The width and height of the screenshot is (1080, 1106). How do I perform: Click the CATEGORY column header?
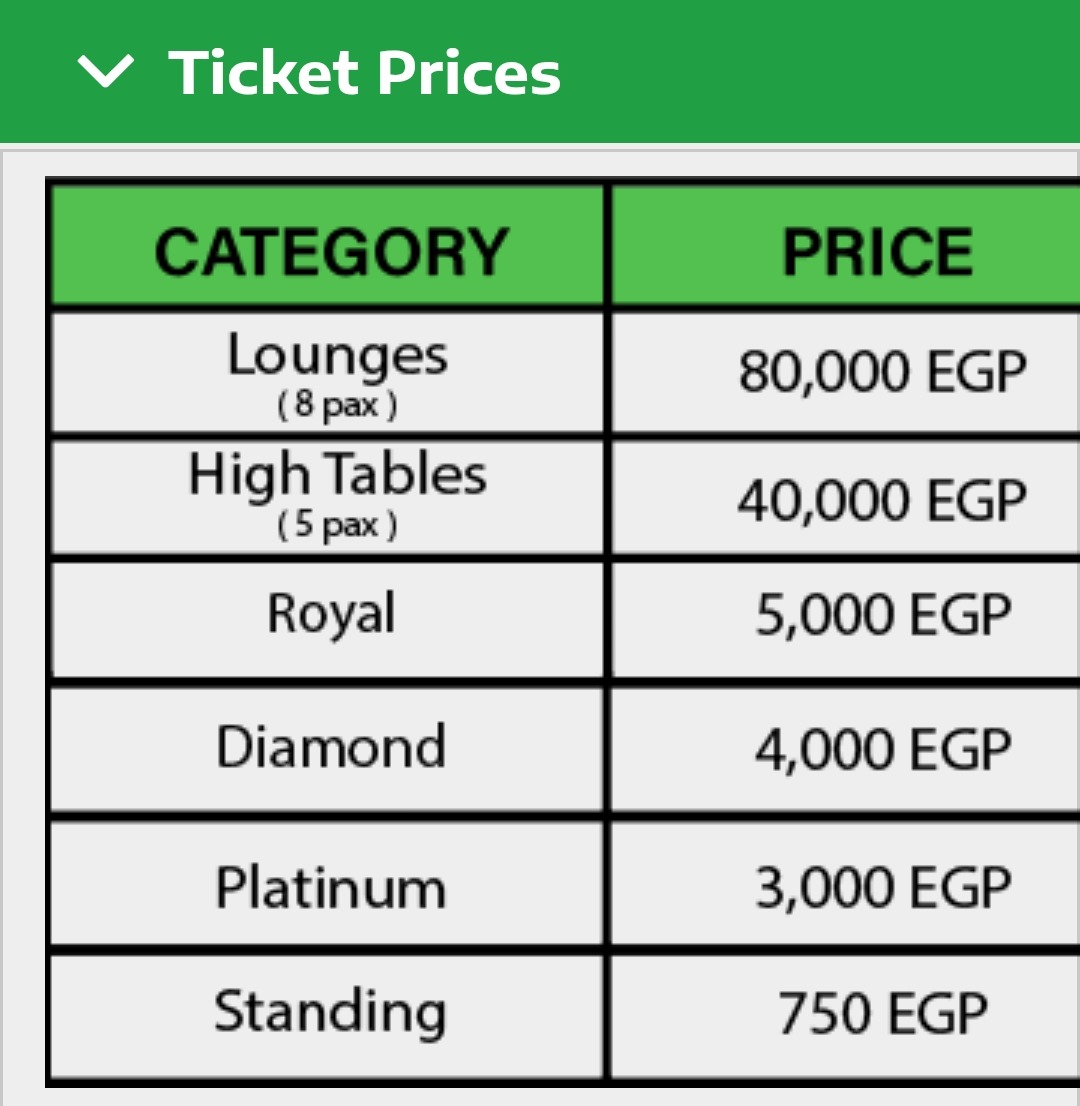click(x=331, y=250)
